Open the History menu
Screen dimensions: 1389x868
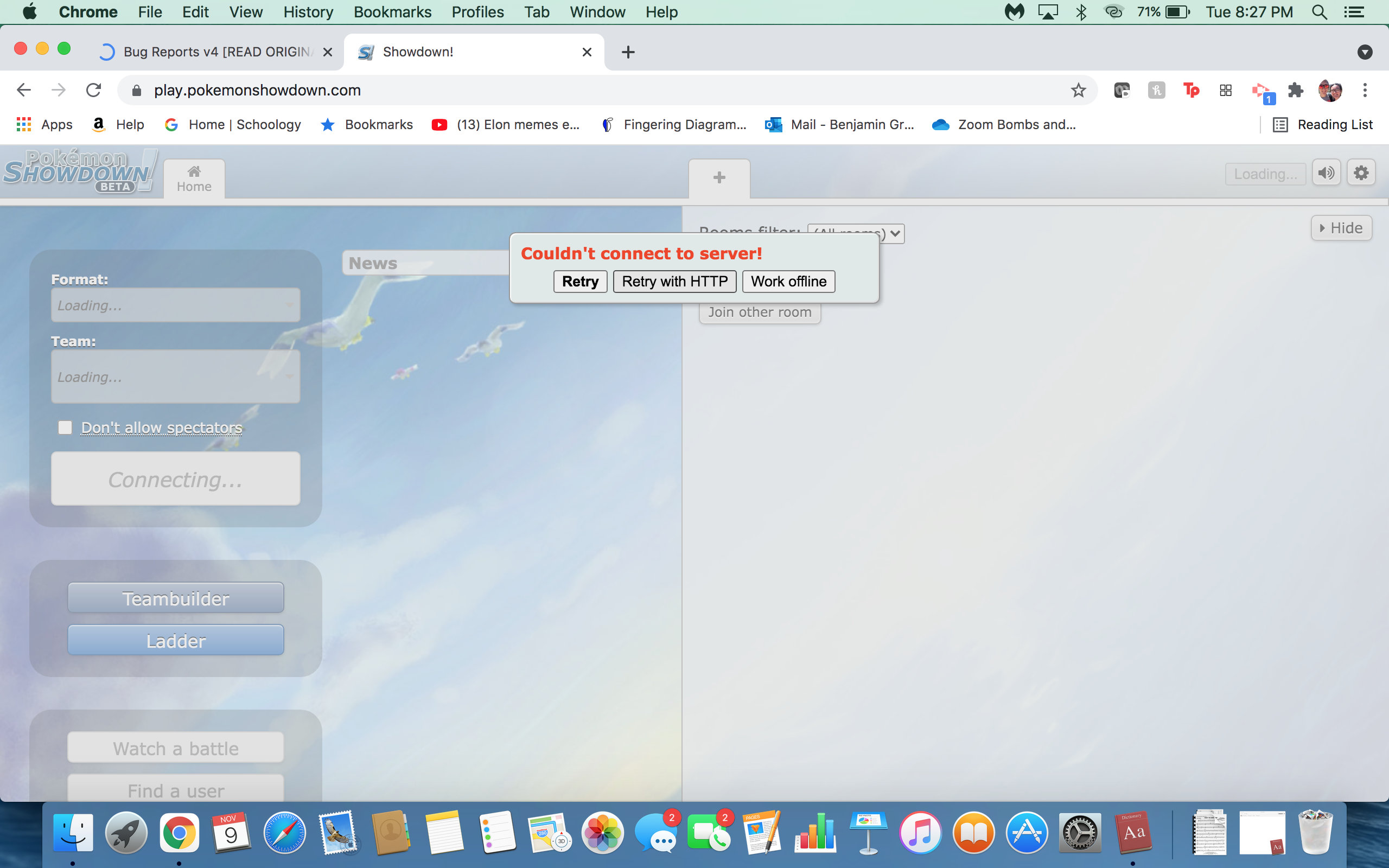pos(308,12)
